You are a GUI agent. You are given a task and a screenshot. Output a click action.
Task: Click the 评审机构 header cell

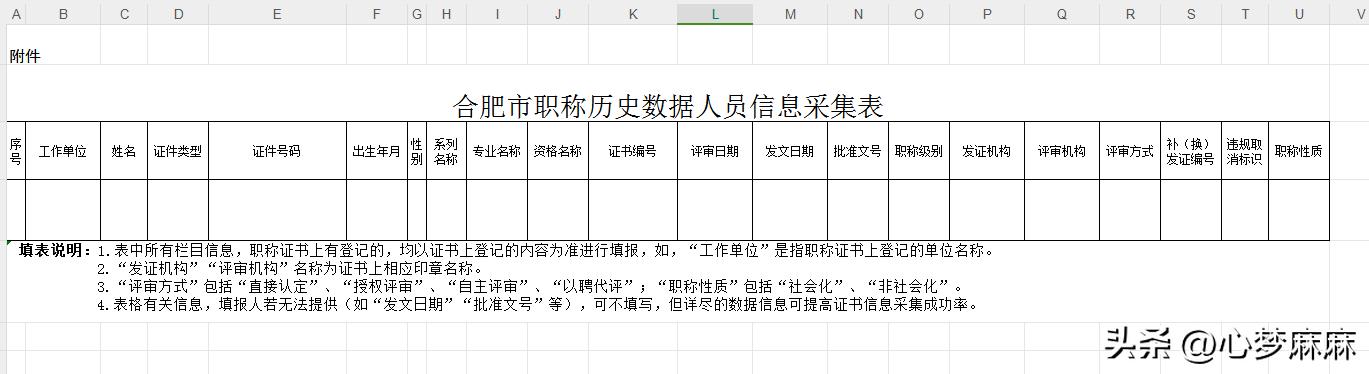click(x=1062, y=151)
